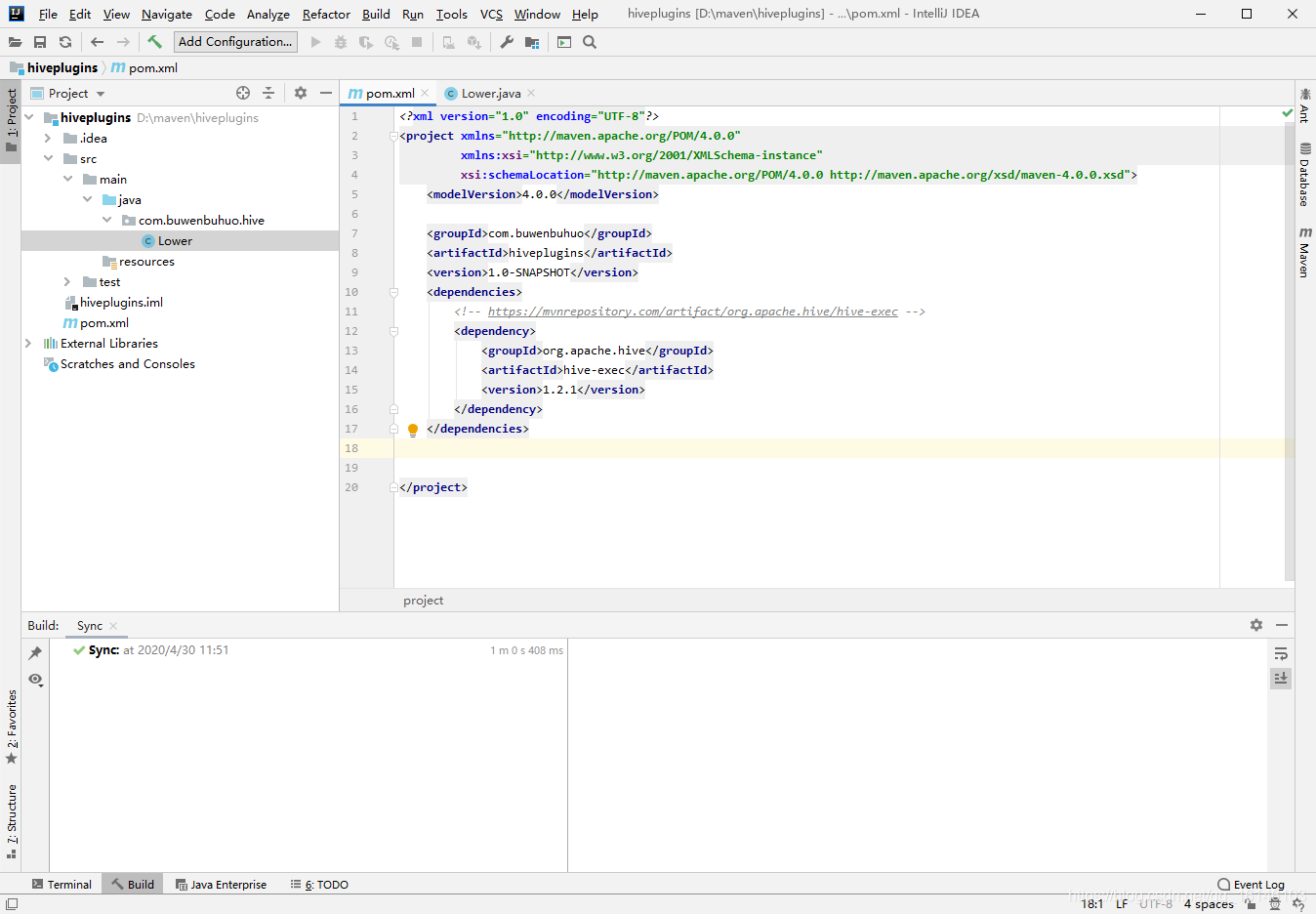Open Project panel gear settings
The image size is (1316, 914).
(301, 93)
